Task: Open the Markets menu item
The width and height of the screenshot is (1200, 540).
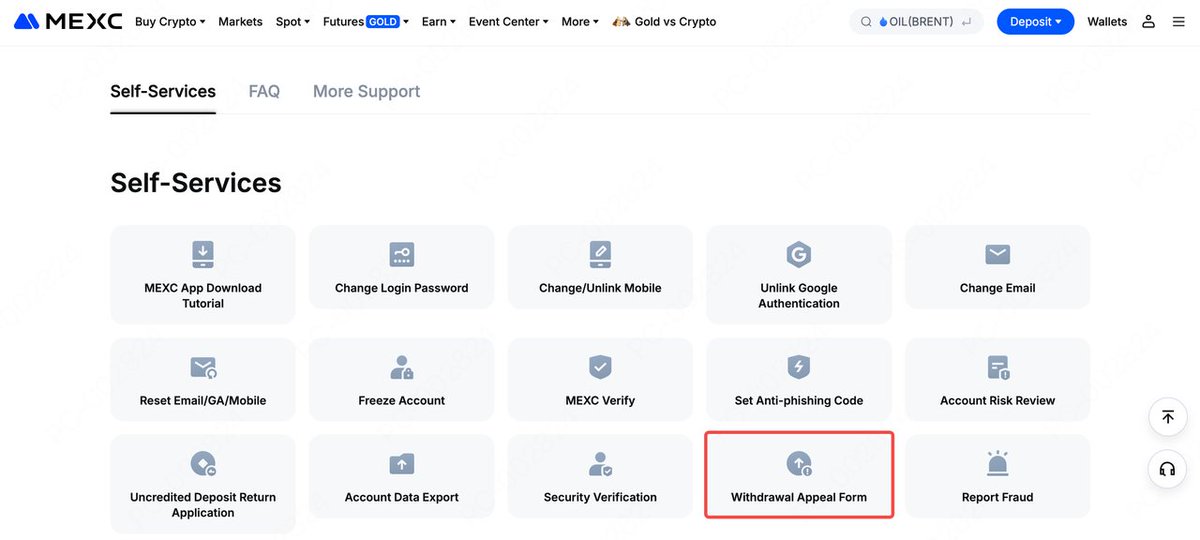Action: point(240,22)
